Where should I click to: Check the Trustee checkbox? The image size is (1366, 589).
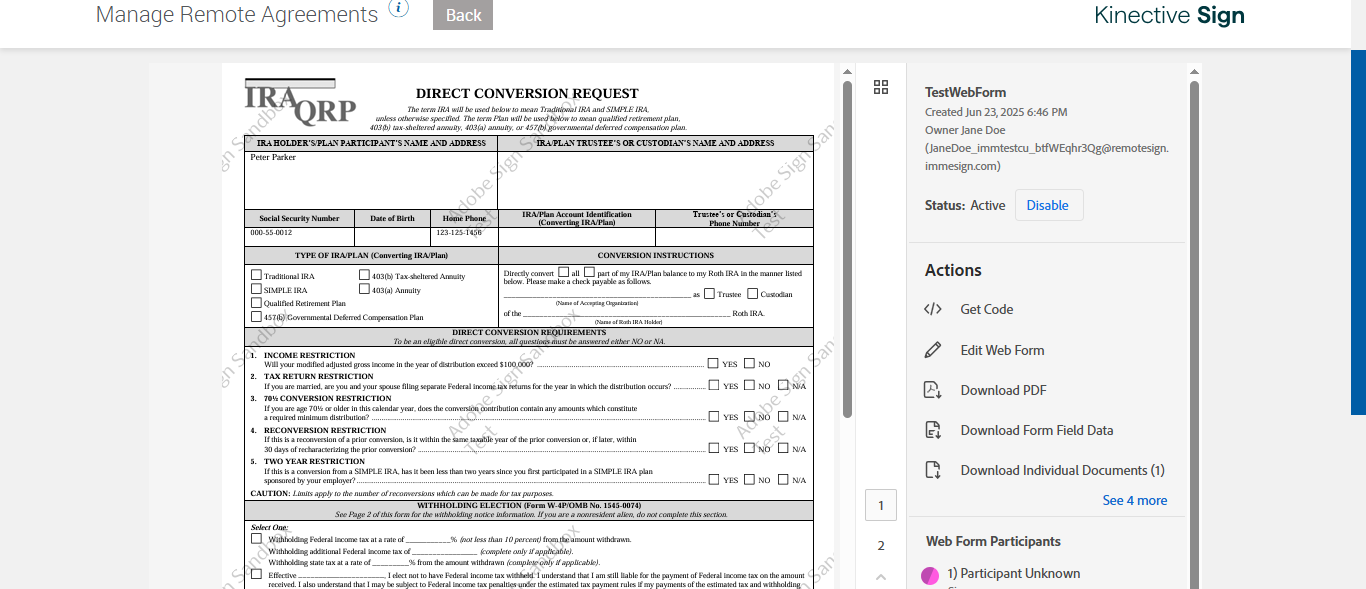click(709, 293)
